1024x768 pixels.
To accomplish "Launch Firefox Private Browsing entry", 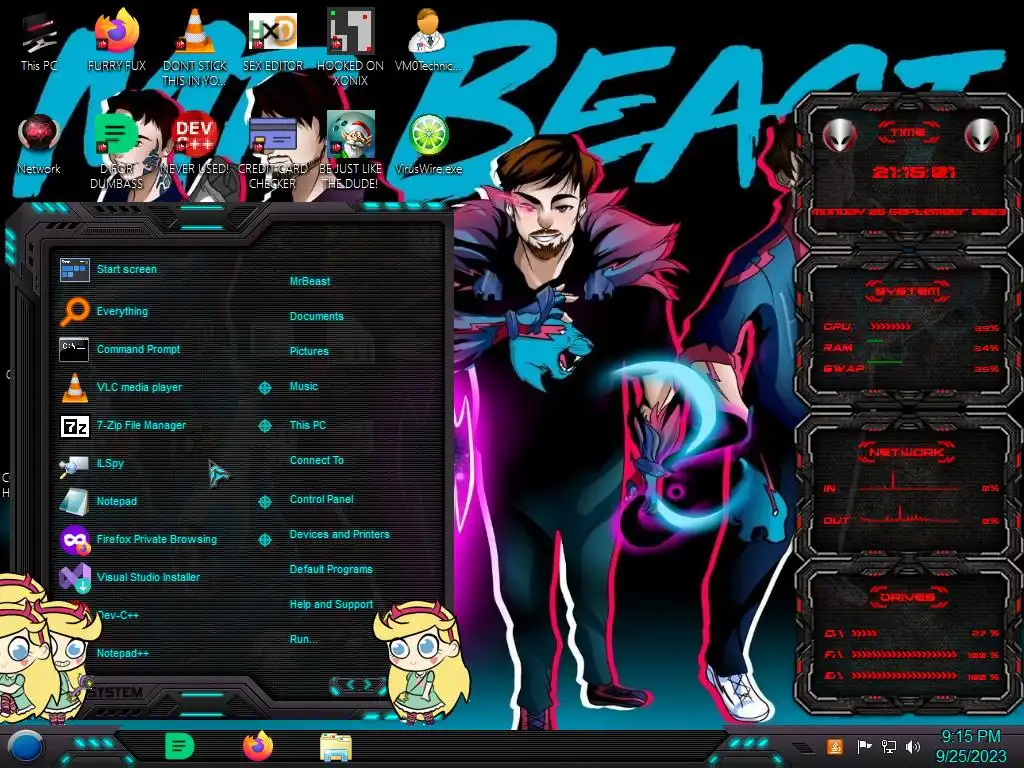I will point(156,539).
